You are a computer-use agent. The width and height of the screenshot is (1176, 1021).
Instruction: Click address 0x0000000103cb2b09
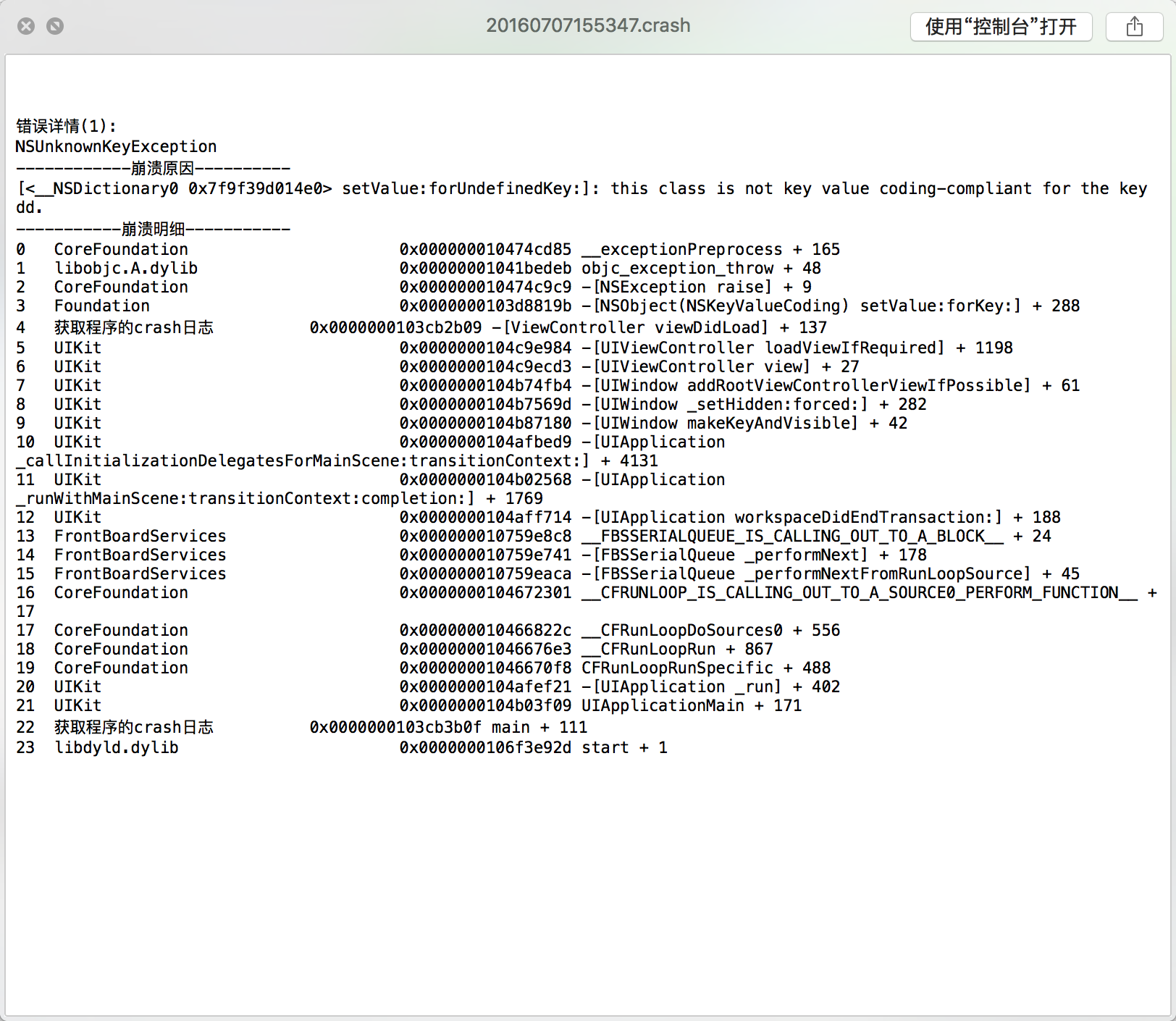coord(395,327)
